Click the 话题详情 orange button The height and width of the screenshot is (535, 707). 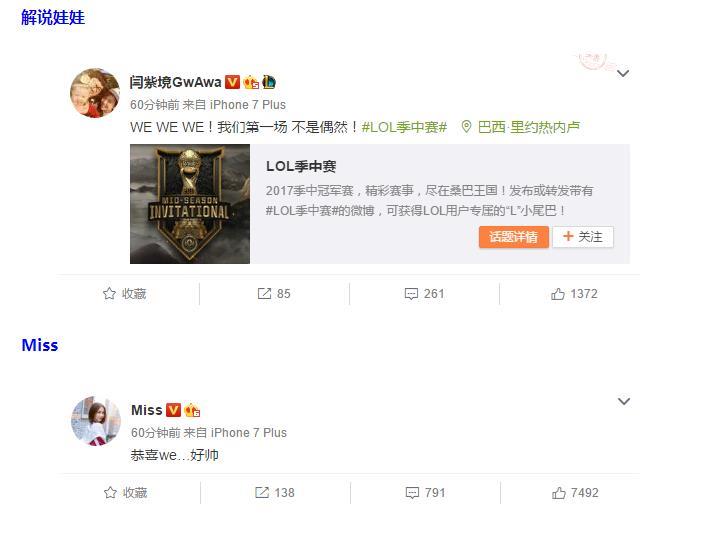(514, 237)
